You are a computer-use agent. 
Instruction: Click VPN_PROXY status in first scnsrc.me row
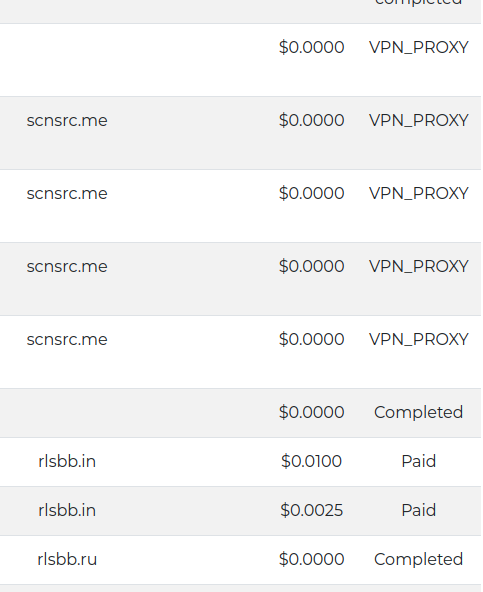[418, 120]
